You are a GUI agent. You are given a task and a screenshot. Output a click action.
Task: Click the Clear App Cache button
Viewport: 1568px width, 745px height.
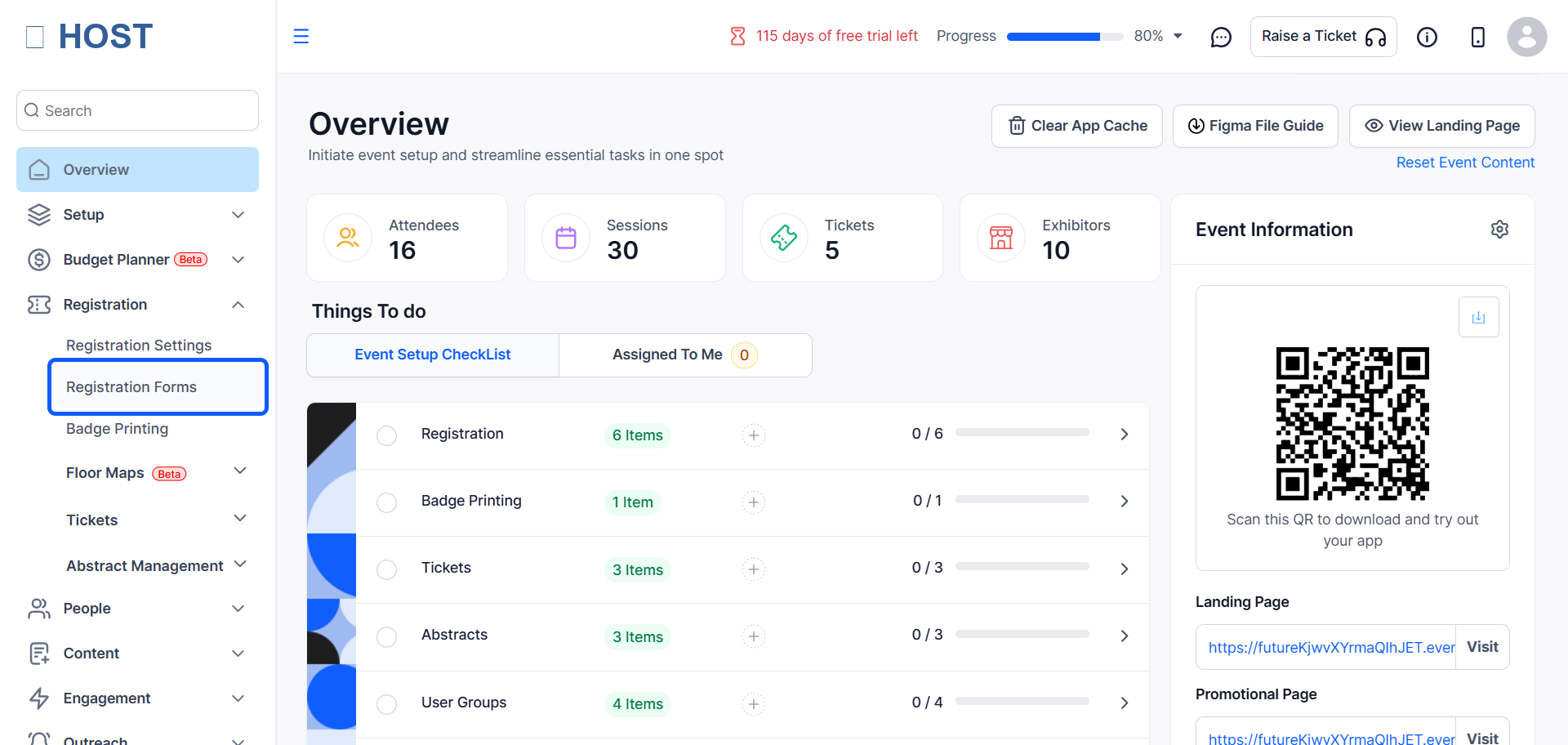[x=1076, y=126]
